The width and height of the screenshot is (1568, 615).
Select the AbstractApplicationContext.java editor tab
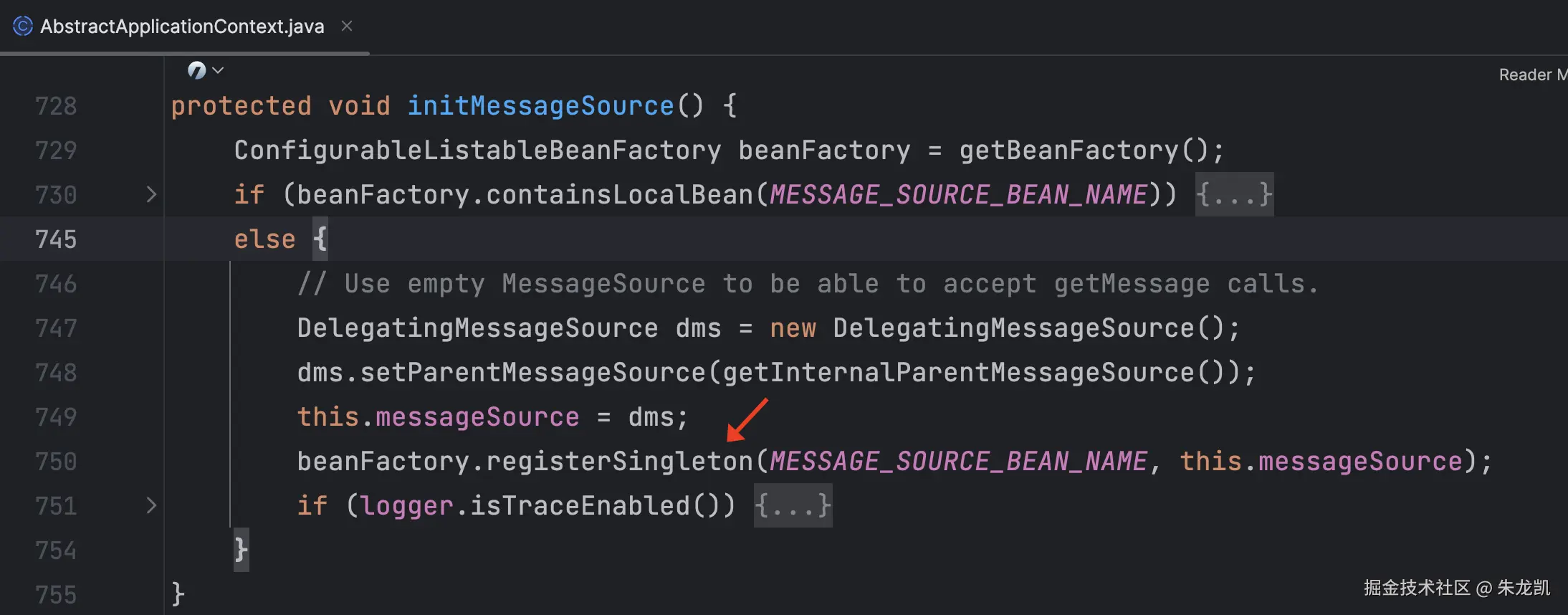(182, 27)
